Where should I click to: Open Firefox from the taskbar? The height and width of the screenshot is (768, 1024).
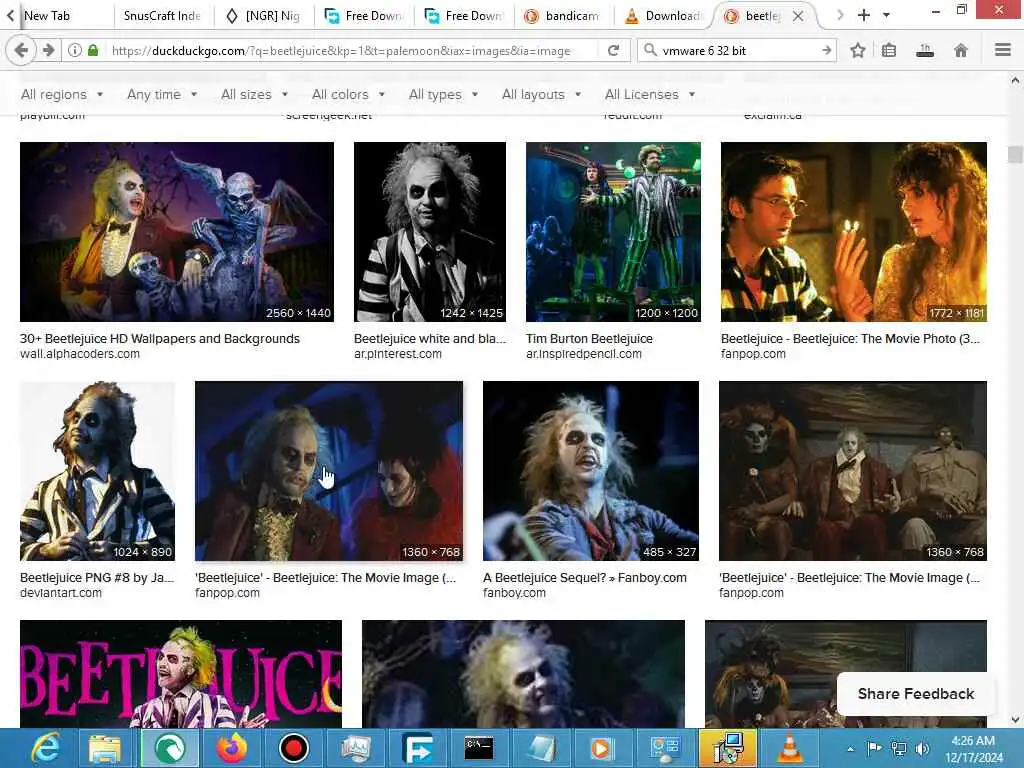[231, 748]
